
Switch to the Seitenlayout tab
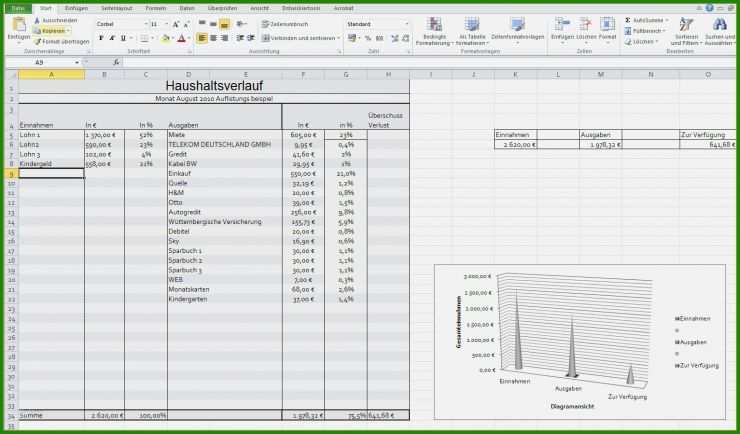tap(117, 8)
